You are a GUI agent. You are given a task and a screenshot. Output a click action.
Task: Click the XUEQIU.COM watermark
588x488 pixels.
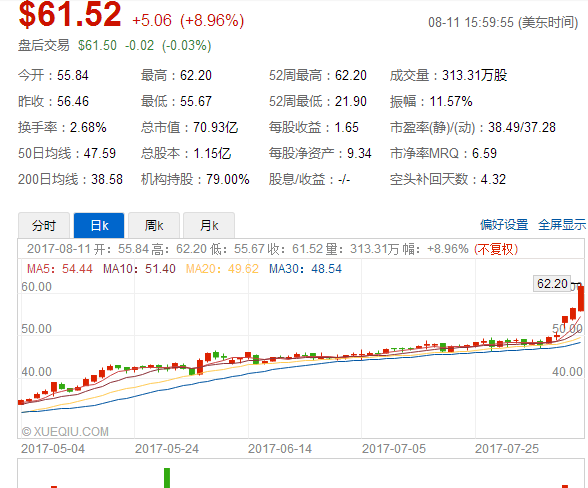pos(65,432)
